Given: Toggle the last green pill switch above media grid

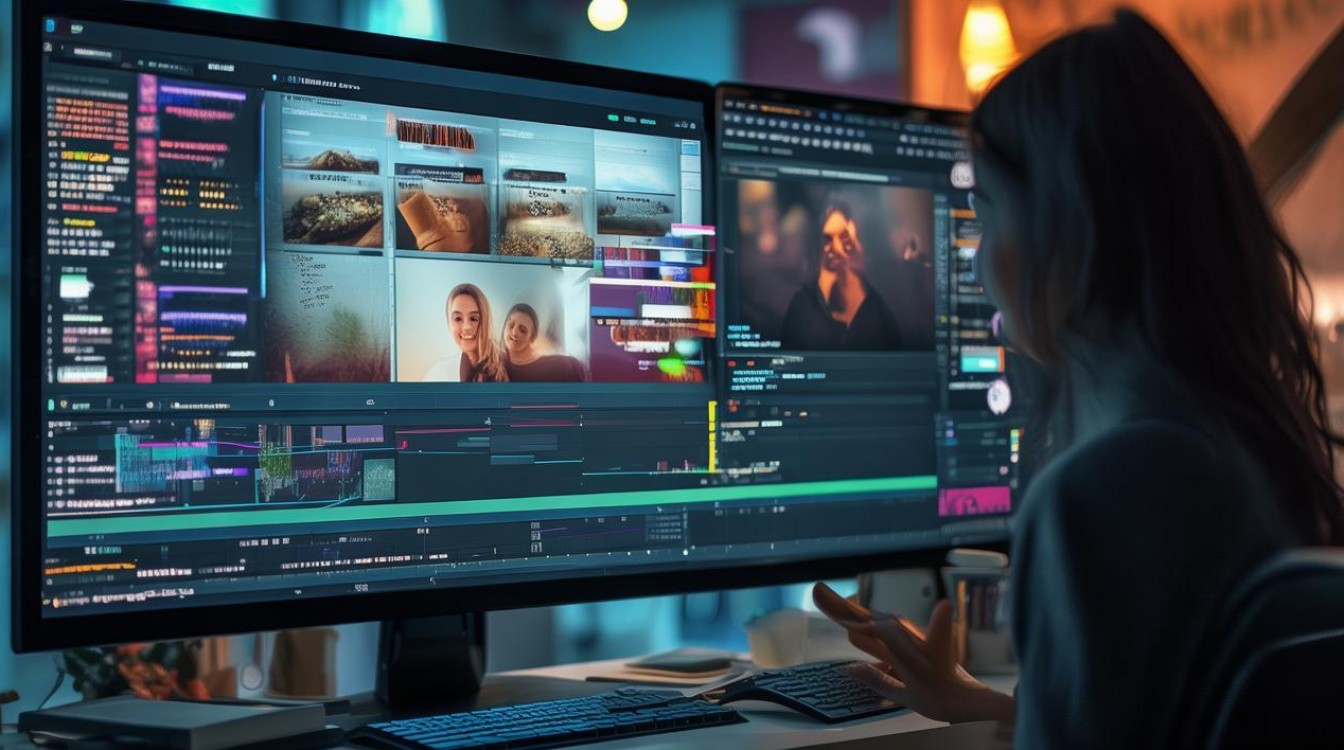Looking at the screenshot, I should (x=647, y=120).
